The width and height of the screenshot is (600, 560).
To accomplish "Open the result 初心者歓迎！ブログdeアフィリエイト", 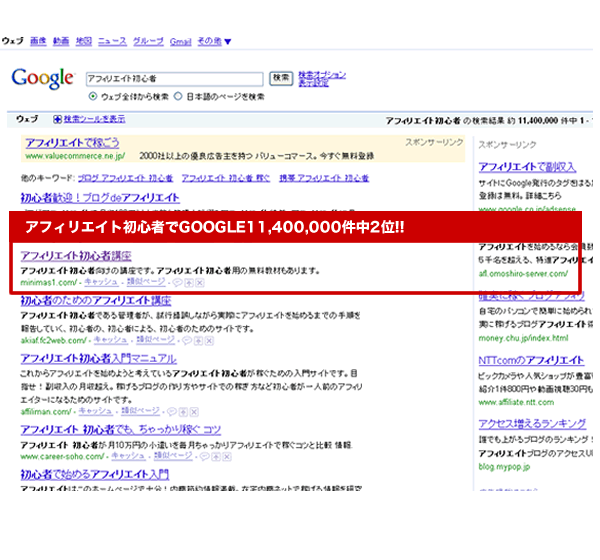I will (100, 198).
